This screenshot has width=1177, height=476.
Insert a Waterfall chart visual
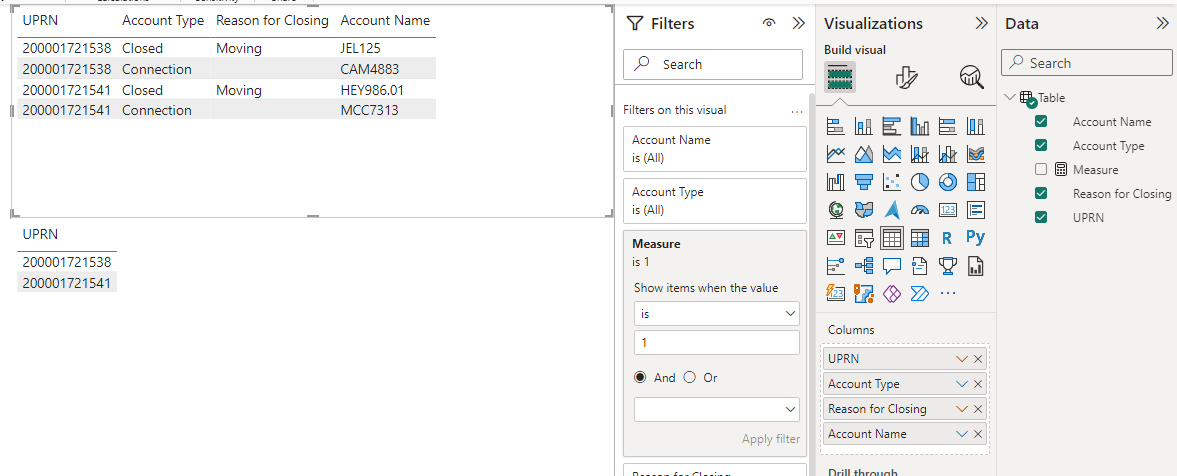click(835, 182)
